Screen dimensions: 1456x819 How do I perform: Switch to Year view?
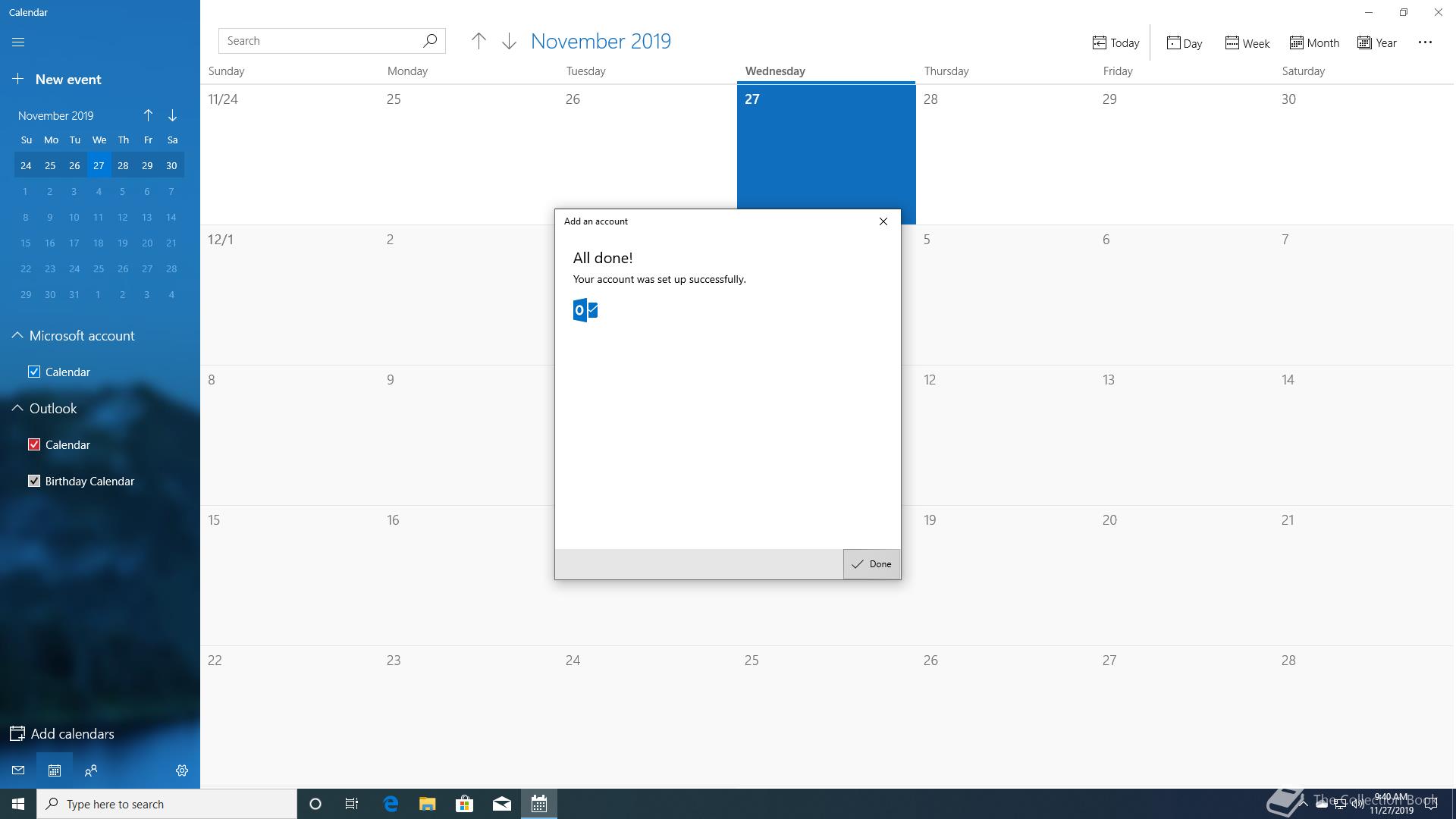(1377, 43)
